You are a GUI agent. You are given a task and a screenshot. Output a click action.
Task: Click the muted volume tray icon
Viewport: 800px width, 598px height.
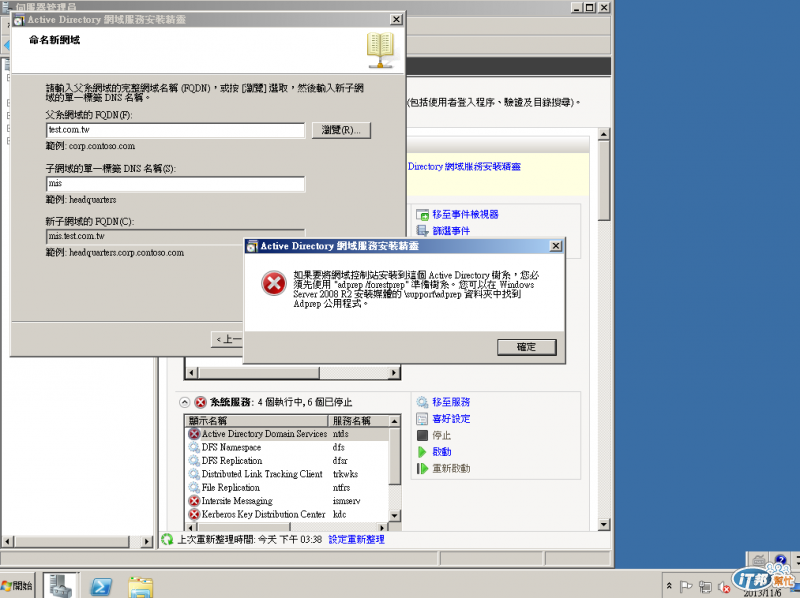[x=723, y=587]
